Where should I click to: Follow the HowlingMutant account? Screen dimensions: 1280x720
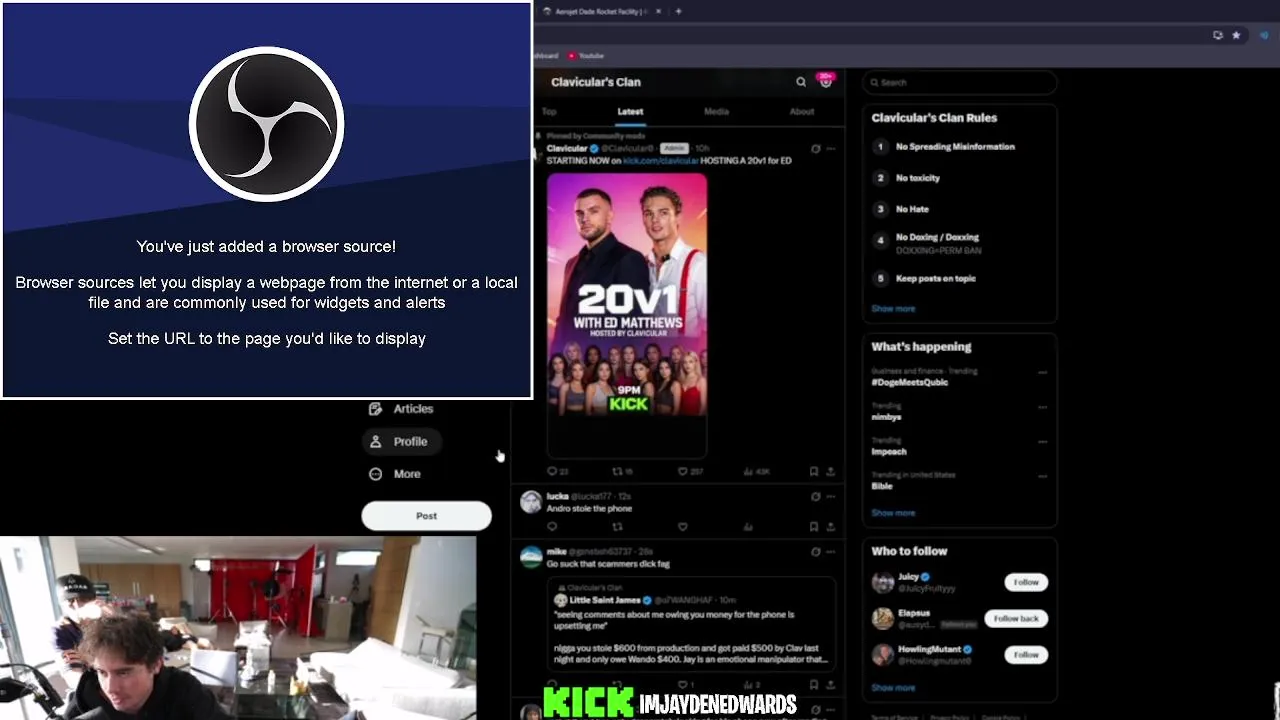1026,655
